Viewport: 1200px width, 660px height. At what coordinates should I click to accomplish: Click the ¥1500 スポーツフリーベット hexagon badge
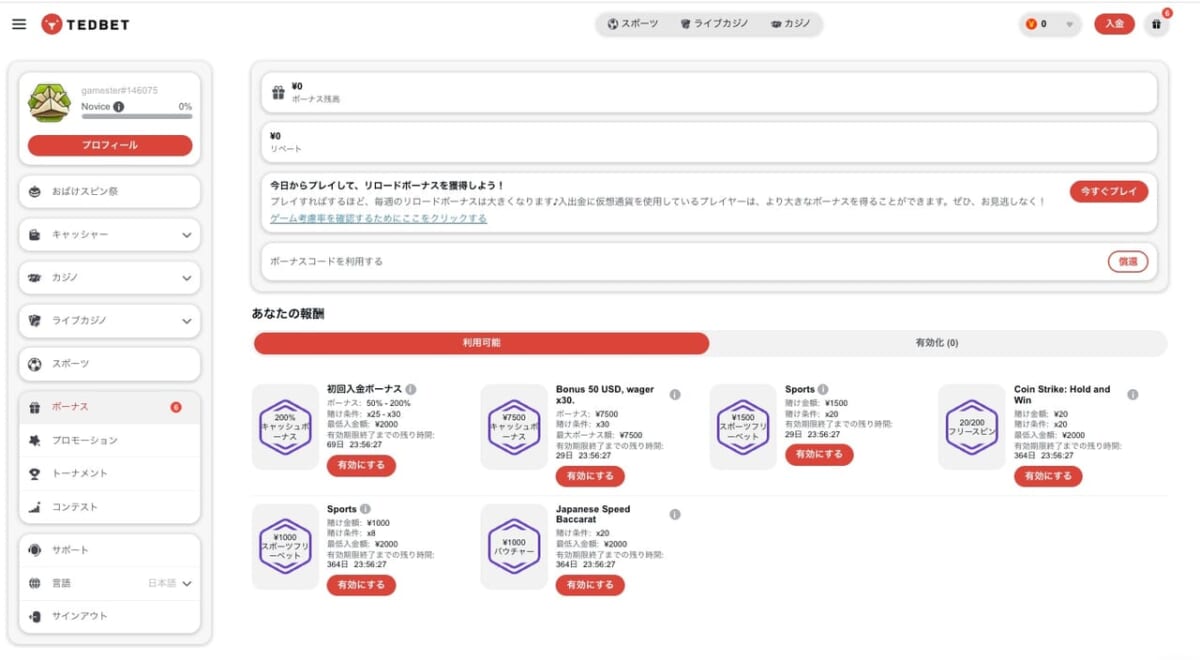click(743, 427)
